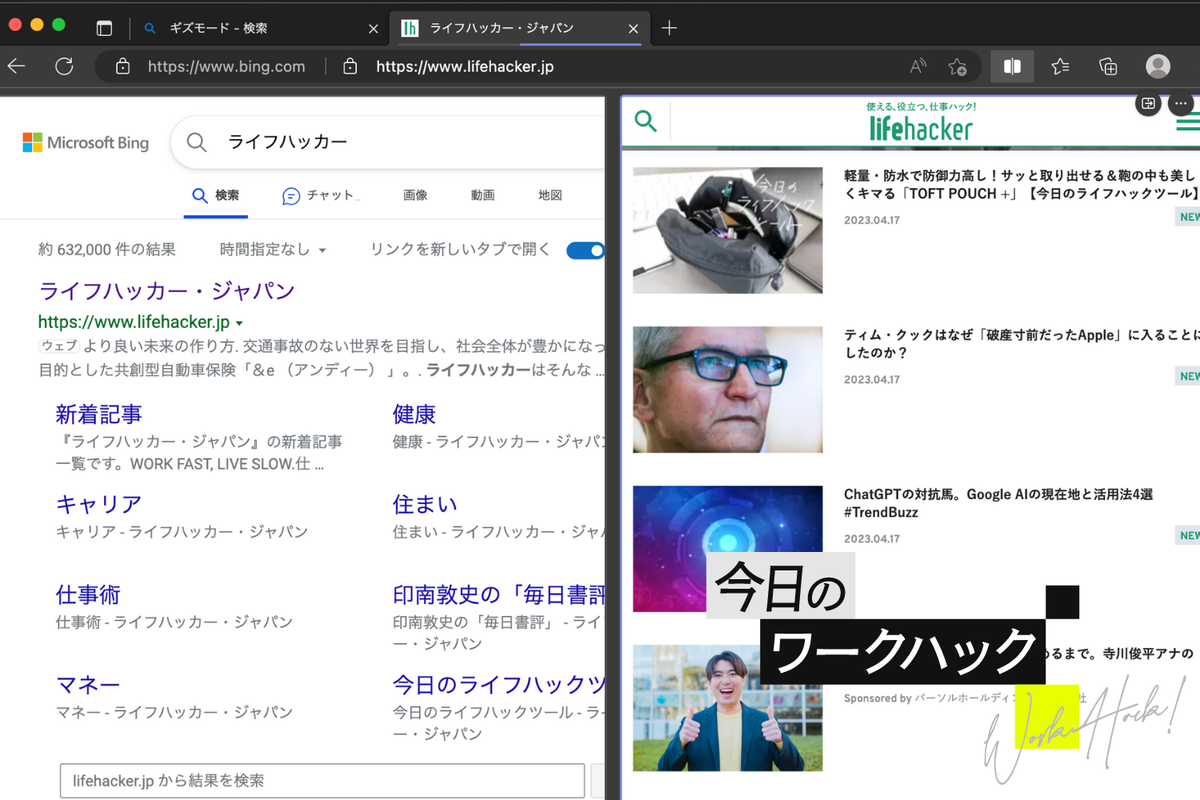
Task: Open the 時間指定なし filter dropdown
Action: point(270,250)
